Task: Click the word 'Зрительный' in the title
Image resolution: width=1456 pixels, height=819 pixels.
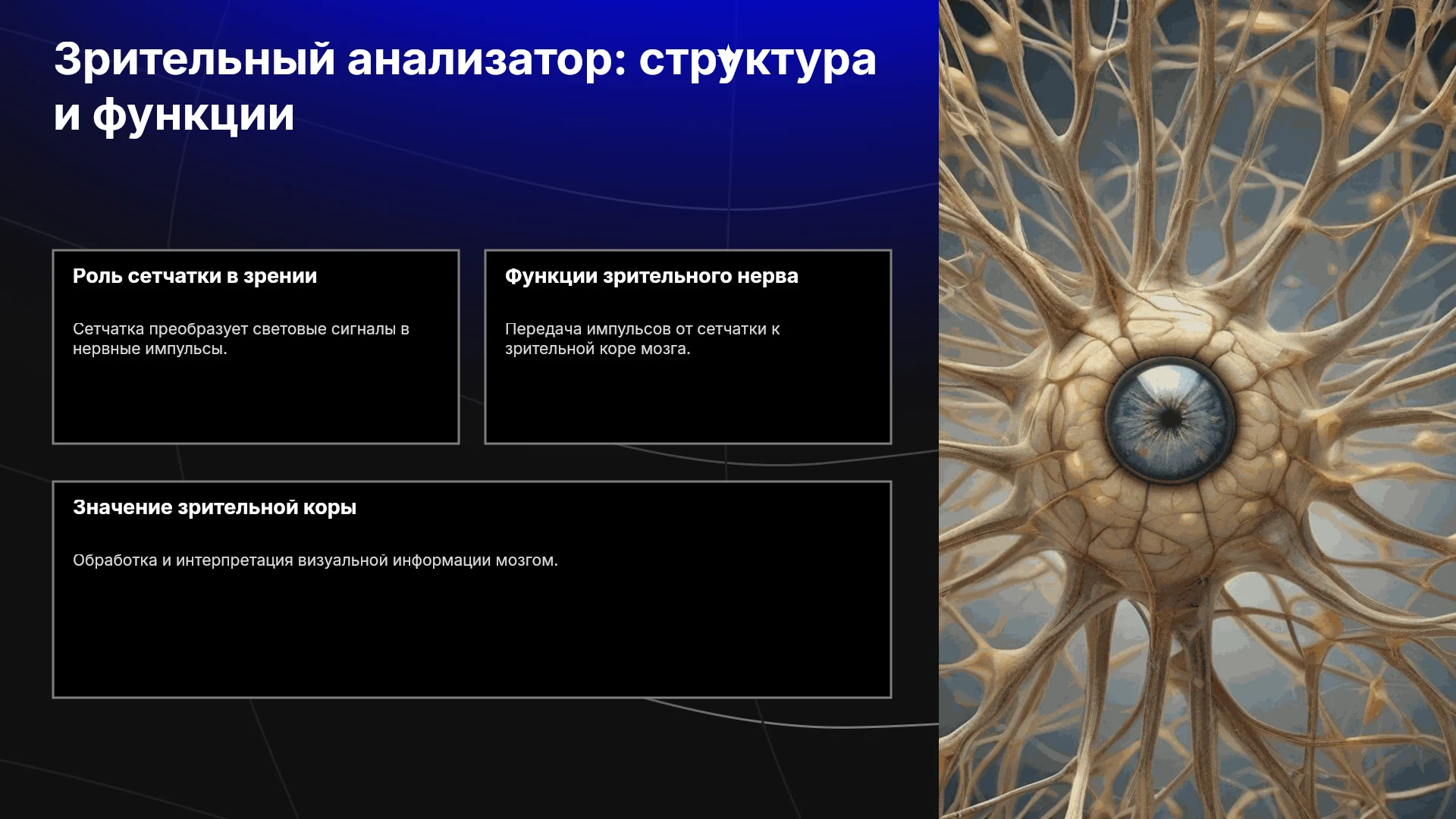Action: click(x=195, y=59)
